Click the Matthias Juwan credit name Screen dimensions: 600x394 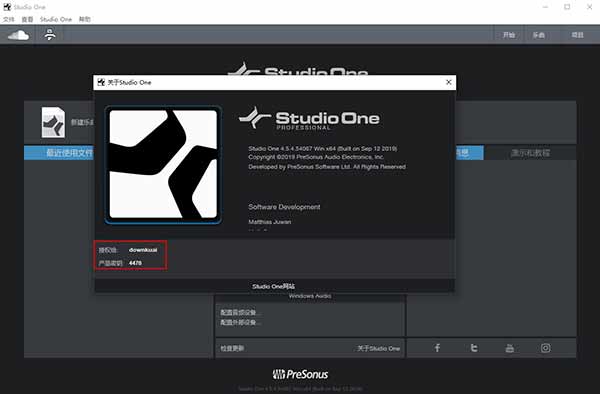tap(270, 222)
